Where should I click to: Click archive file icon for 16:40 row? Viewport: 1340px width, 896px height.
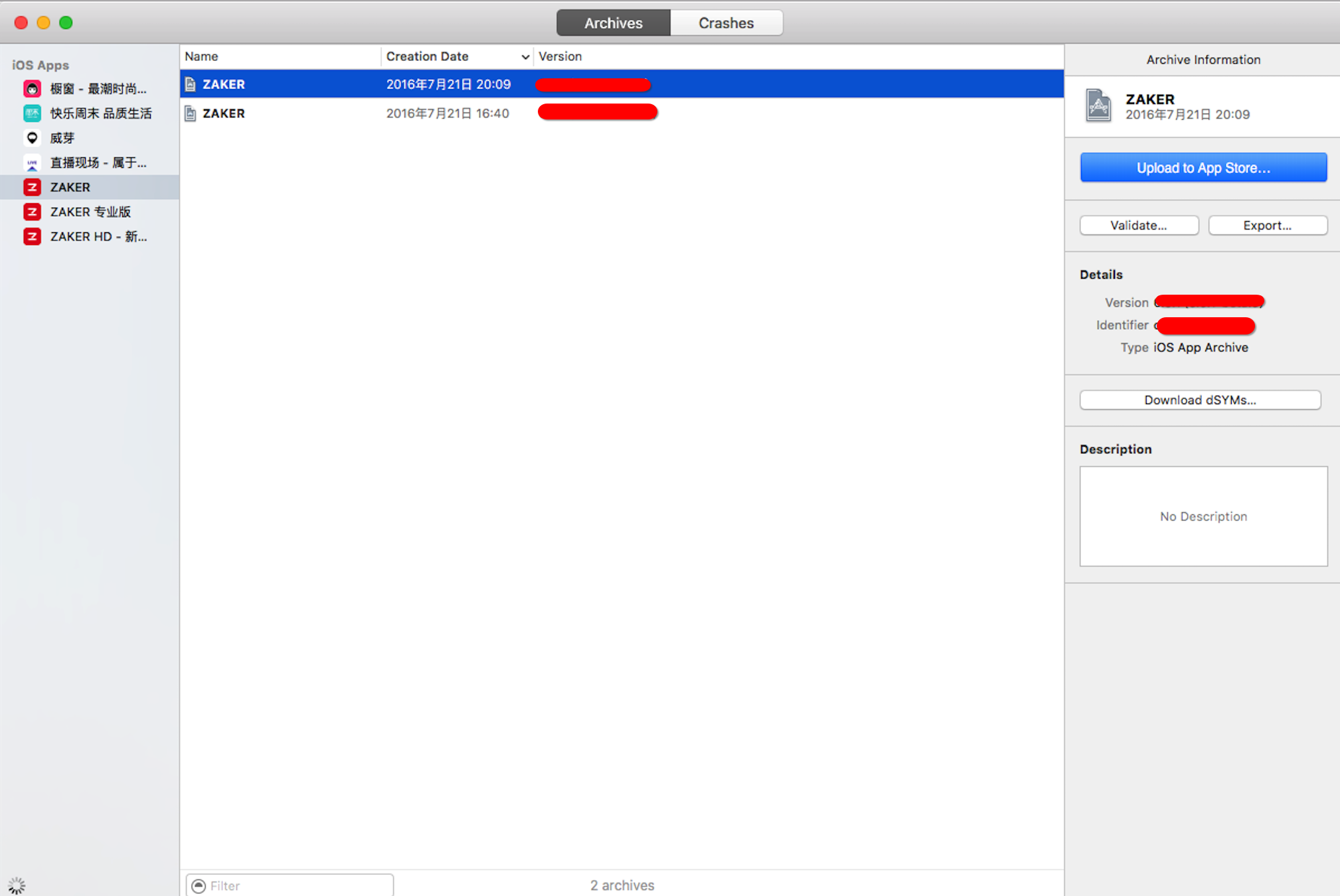191,113
